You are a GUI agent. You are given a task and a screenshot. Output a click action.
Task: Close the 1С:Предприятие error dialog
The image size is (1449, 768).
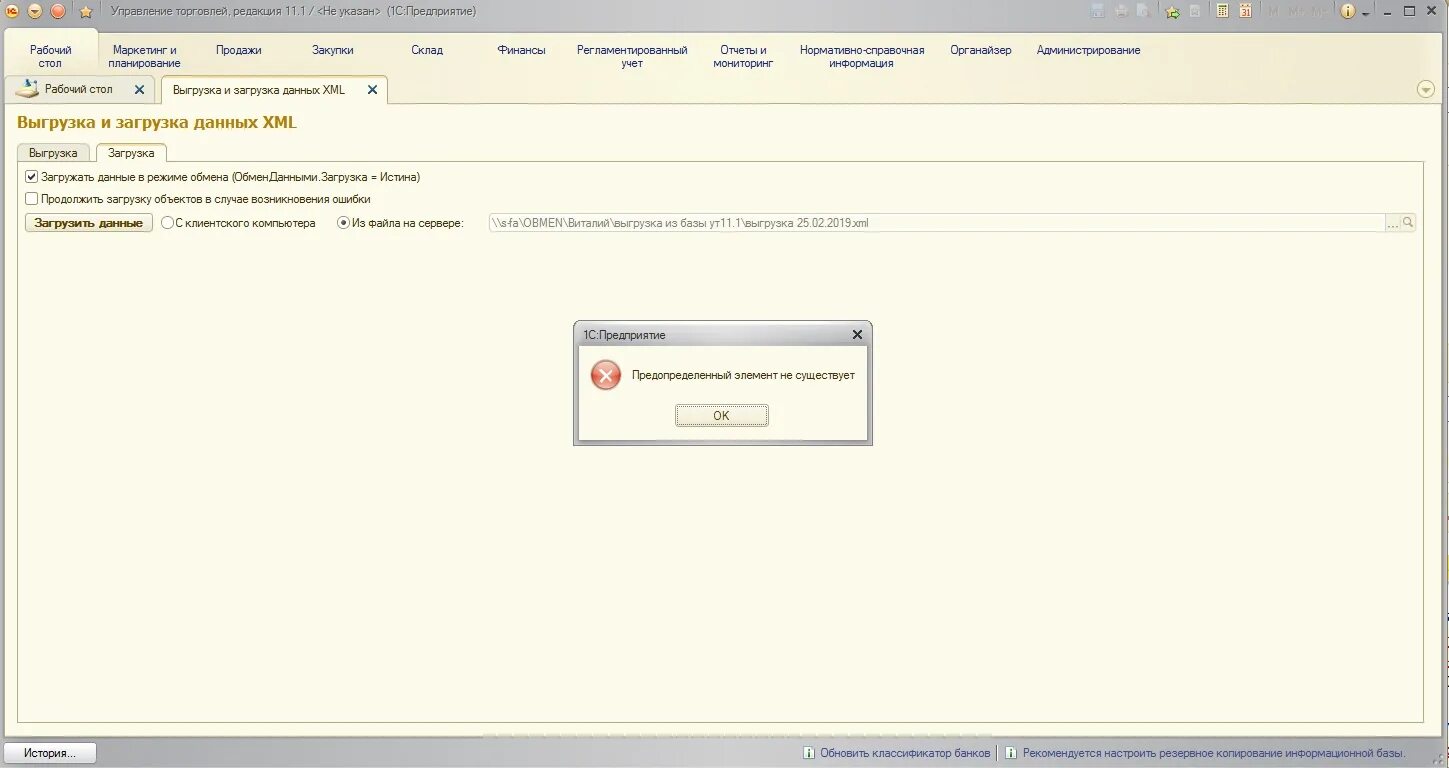(857, 335)
